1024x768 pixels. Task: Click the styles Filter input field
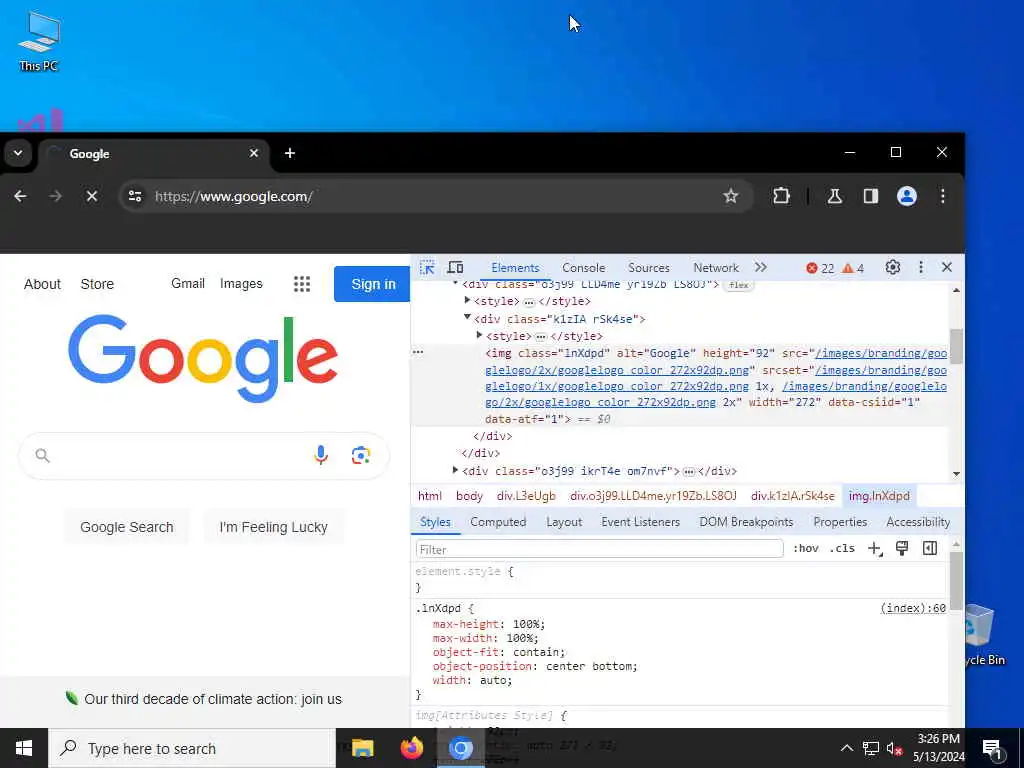600,549
